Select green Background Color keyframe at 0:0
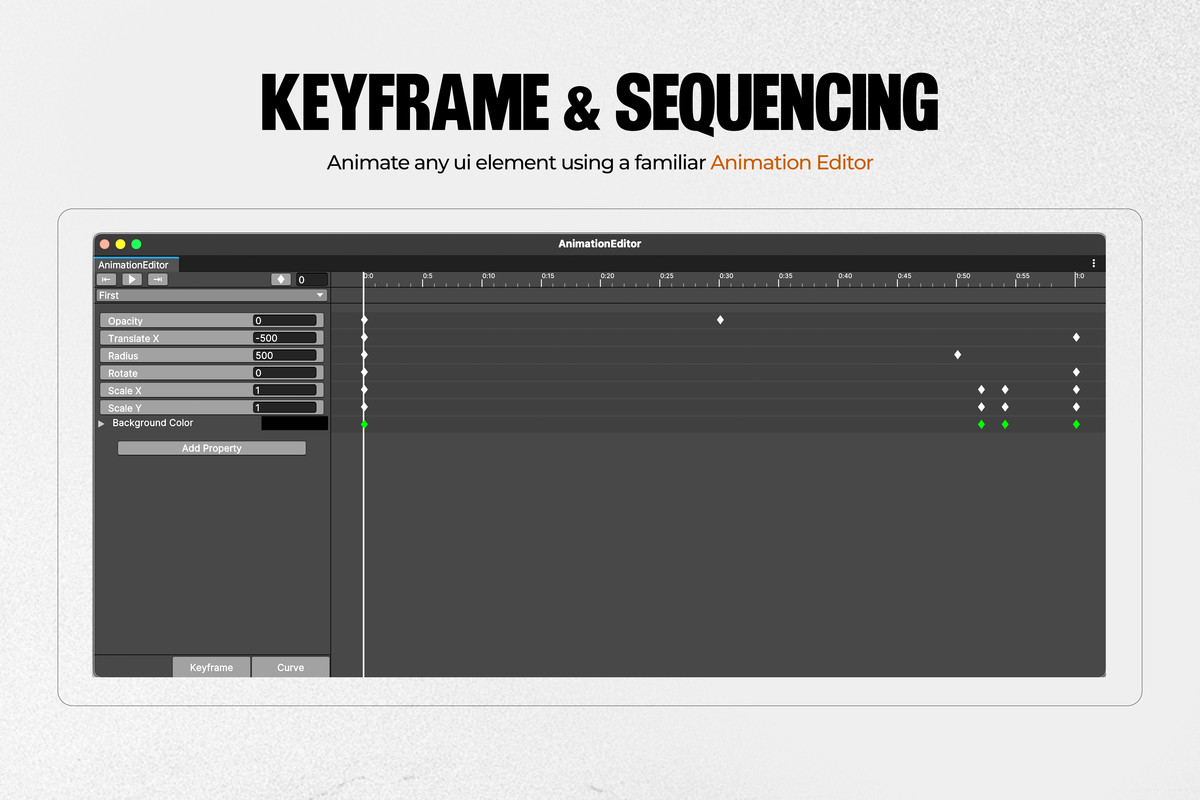1200x800 pixels. (x=364, y=424)
